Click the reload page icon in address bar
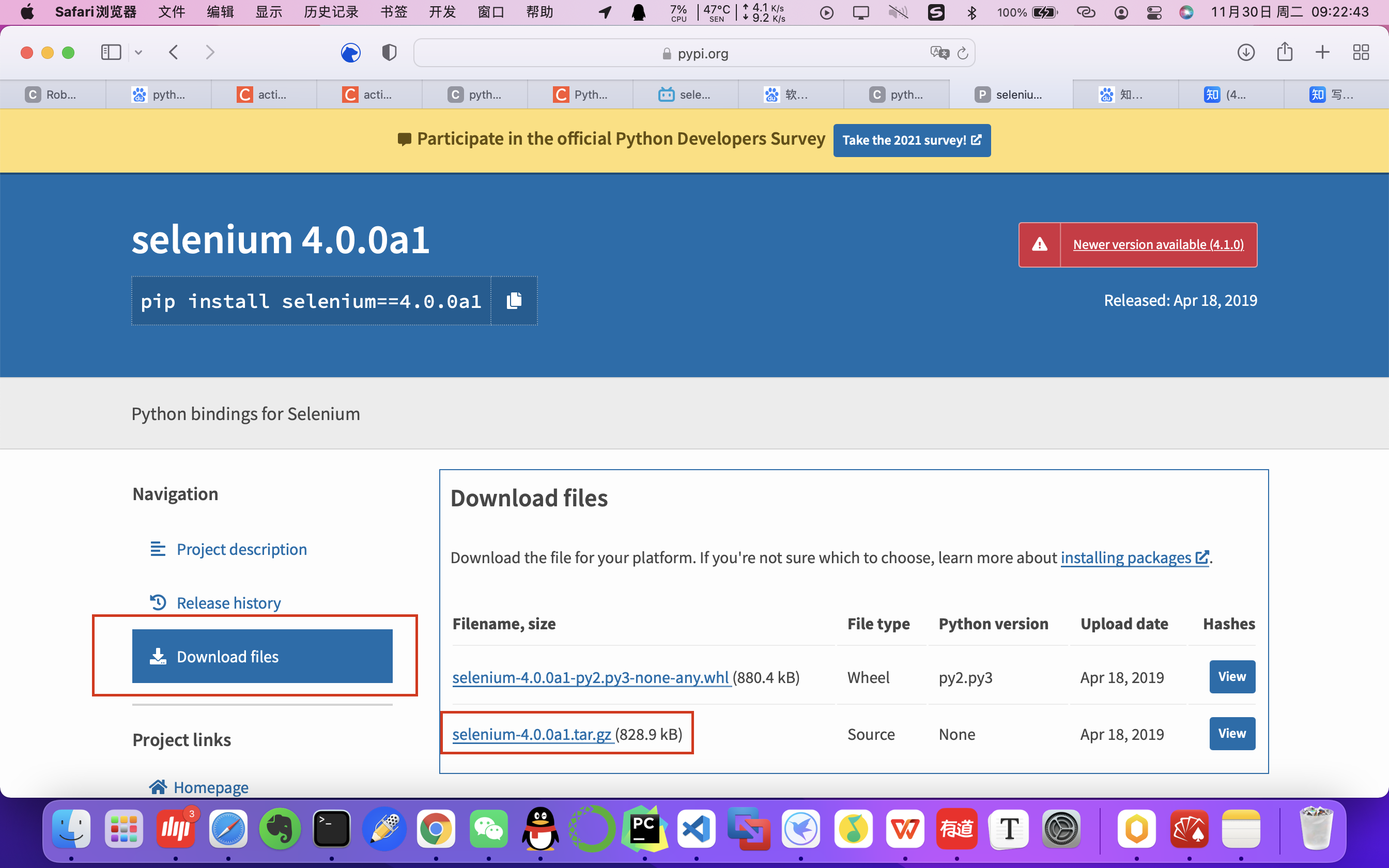 pos(963,53)
